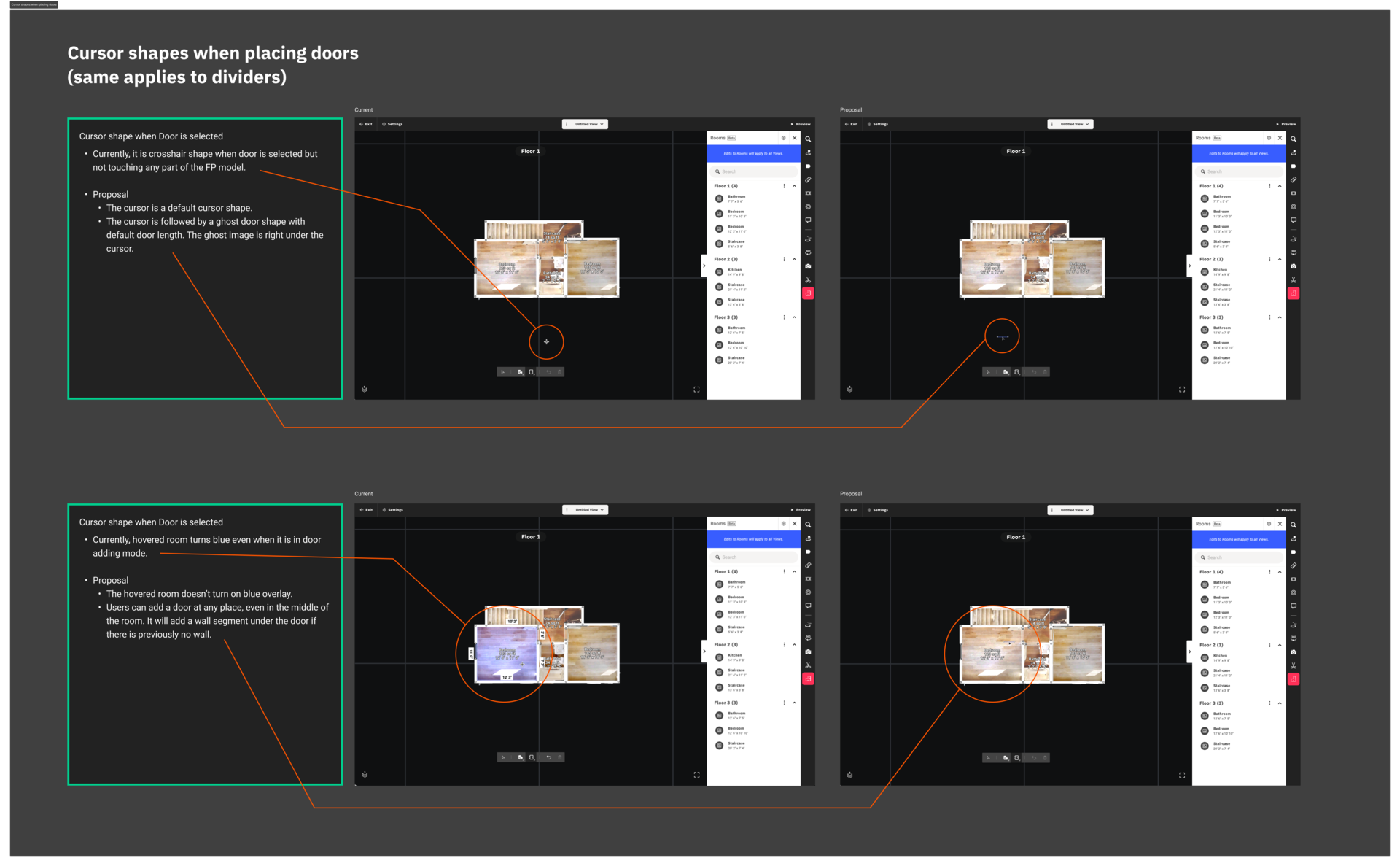Viewport: 1400px width, 866px height.
Task: Collapse Floor 1 (4) group in top Current mockup
Action: tap(794, 186)
